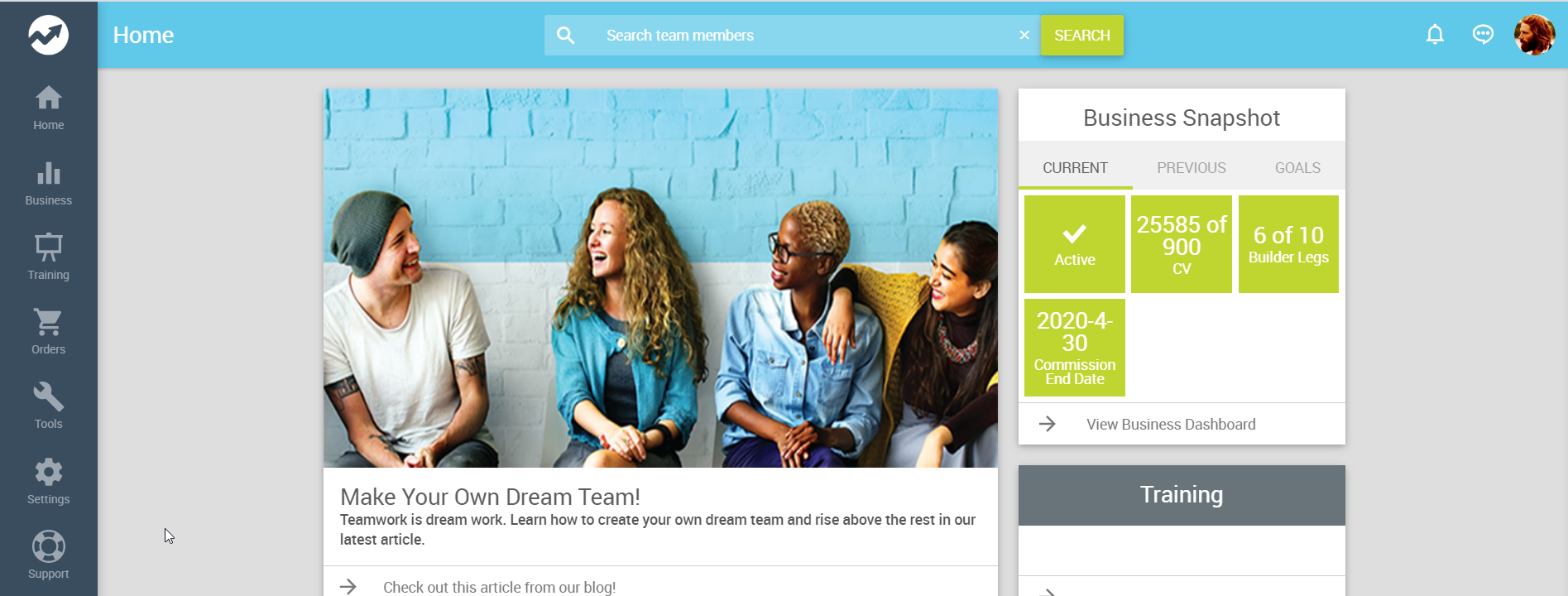
Task: Click the Dream Team article image
Action: [x=660, y=278]
